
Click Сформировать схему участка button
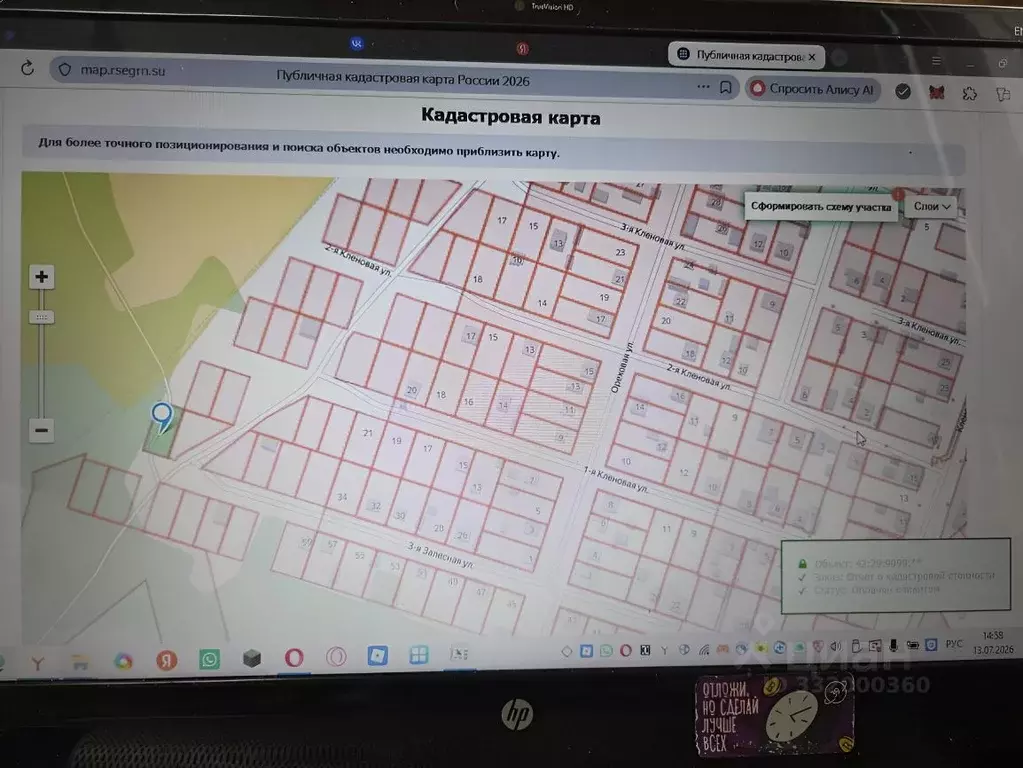pyautogui.click(x=821, y=207)
